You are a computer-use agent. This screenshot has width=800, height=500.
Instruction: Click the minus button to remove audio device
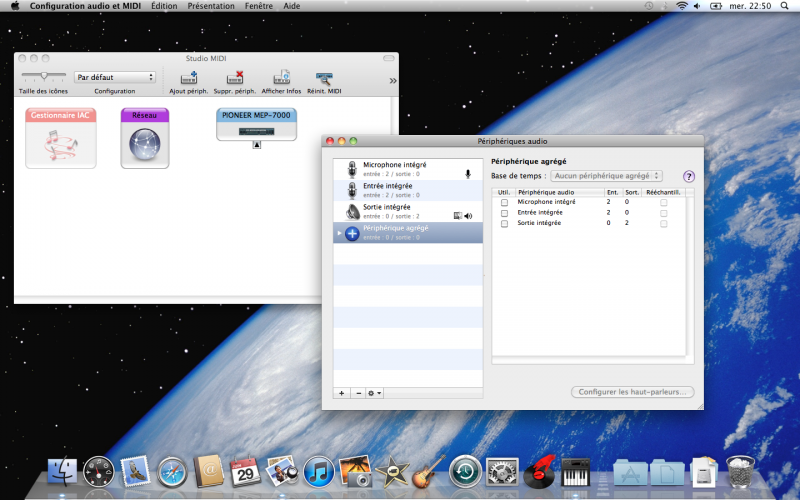tap(358, 394)
